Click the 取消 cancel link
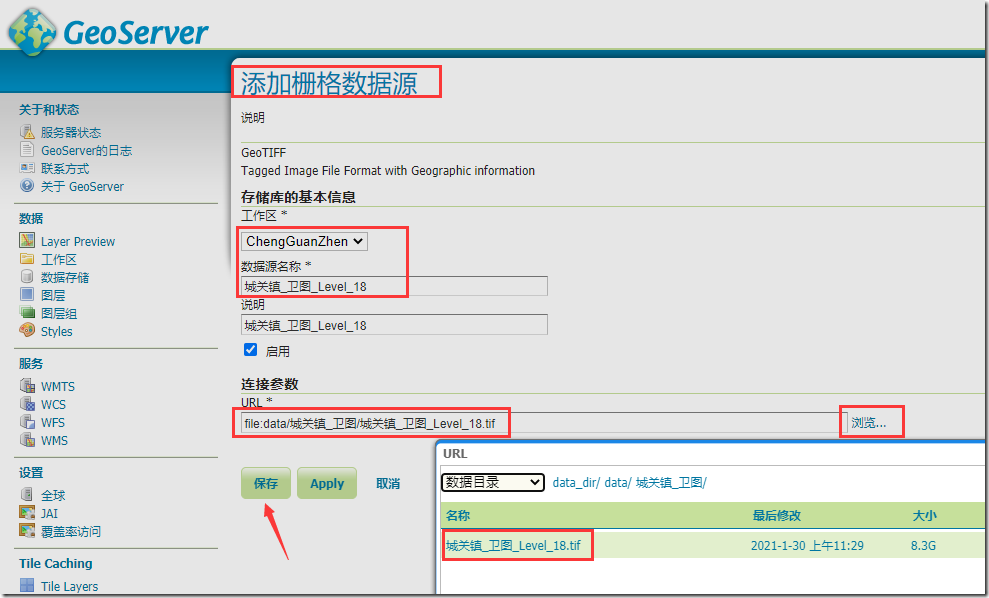 pos(388,483)
